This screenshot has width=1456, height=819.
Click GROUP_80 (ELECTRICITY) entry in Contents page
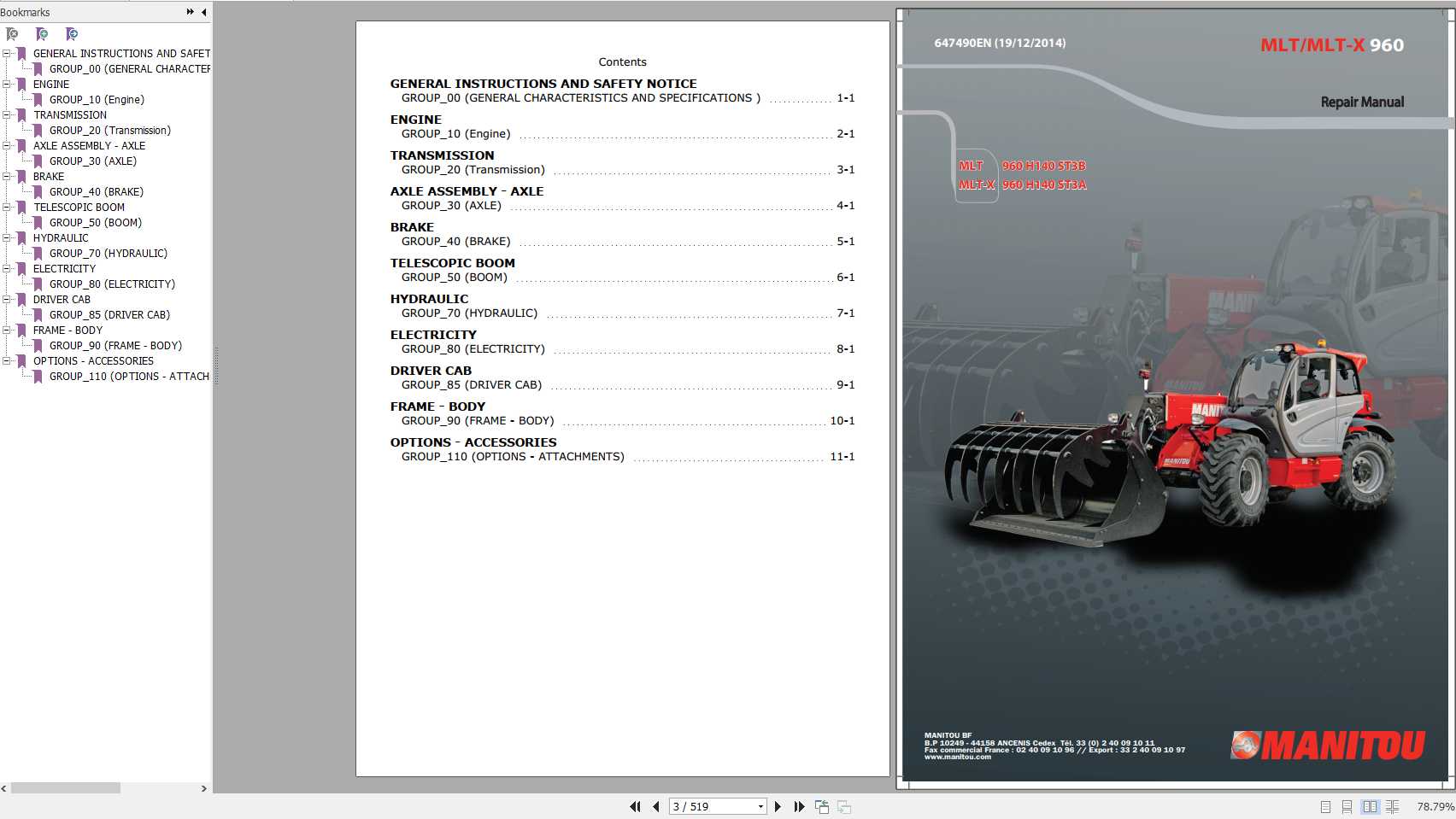(473, 349)
